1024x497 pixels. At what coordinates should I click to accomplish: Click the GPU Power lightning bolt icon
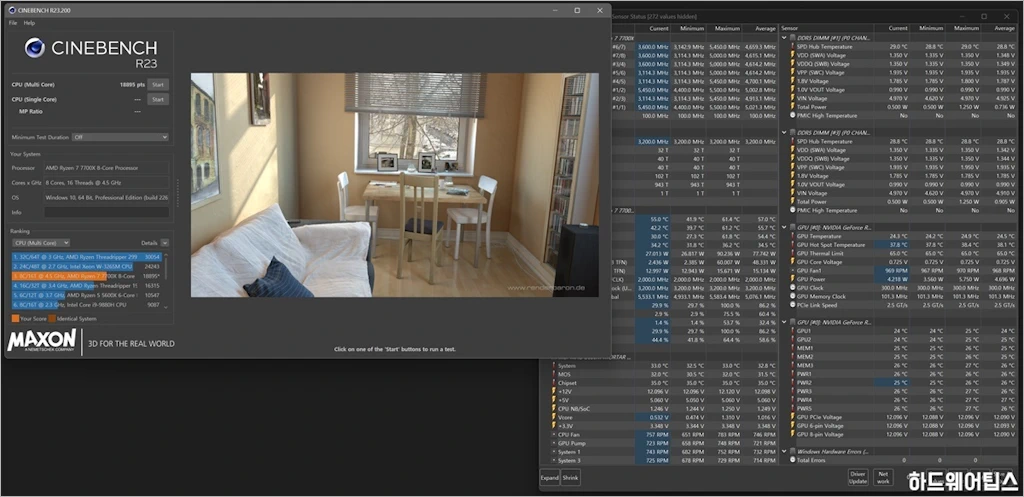coord(791,279)
